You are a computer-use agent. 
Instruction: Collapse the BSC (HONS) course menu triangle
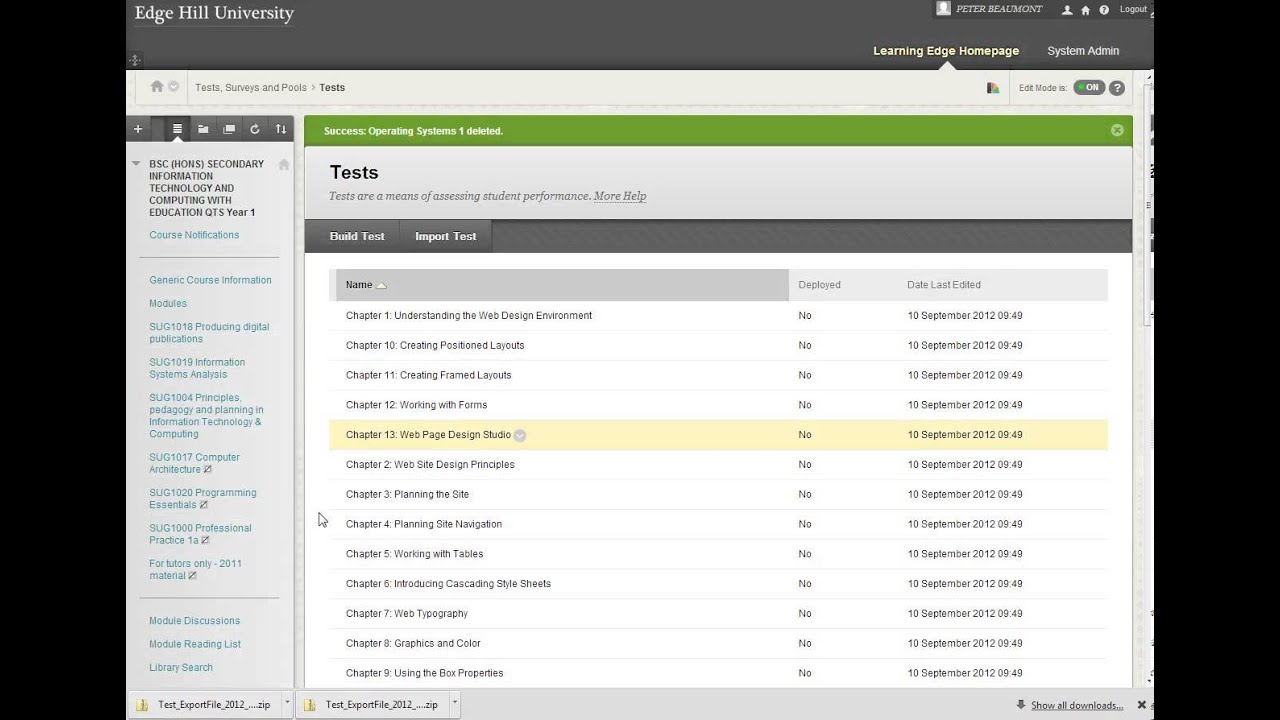click(136, 163)
